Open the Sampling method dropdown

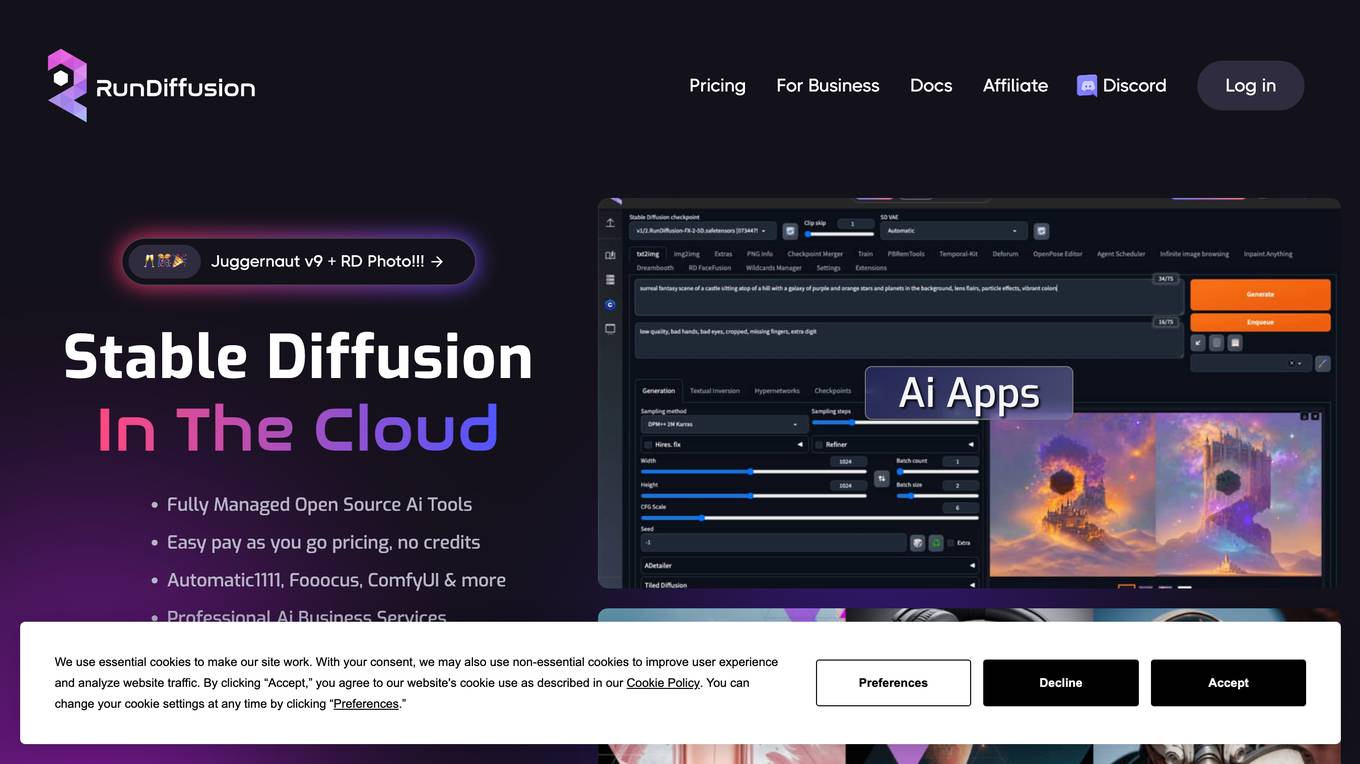click(725, 424)
